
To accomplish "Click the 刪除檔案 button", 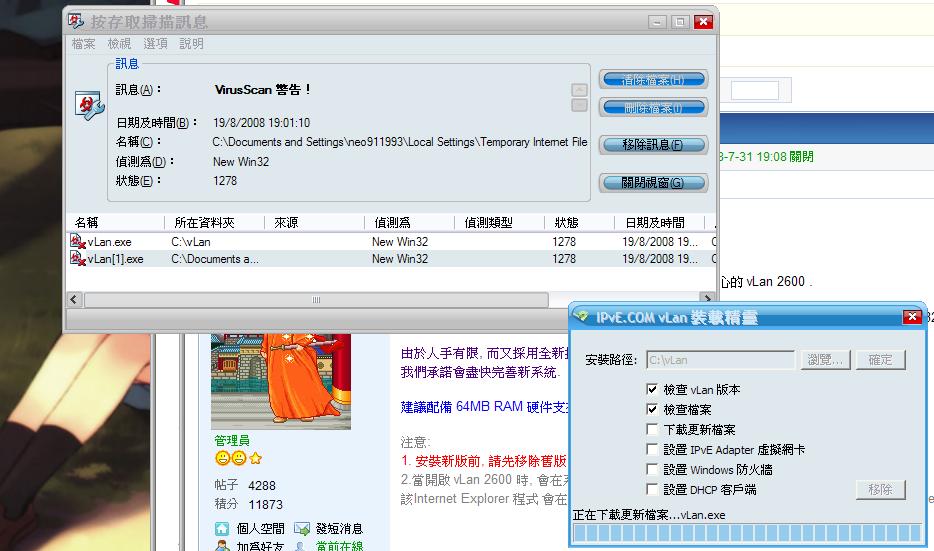I will tap(653, 108).
